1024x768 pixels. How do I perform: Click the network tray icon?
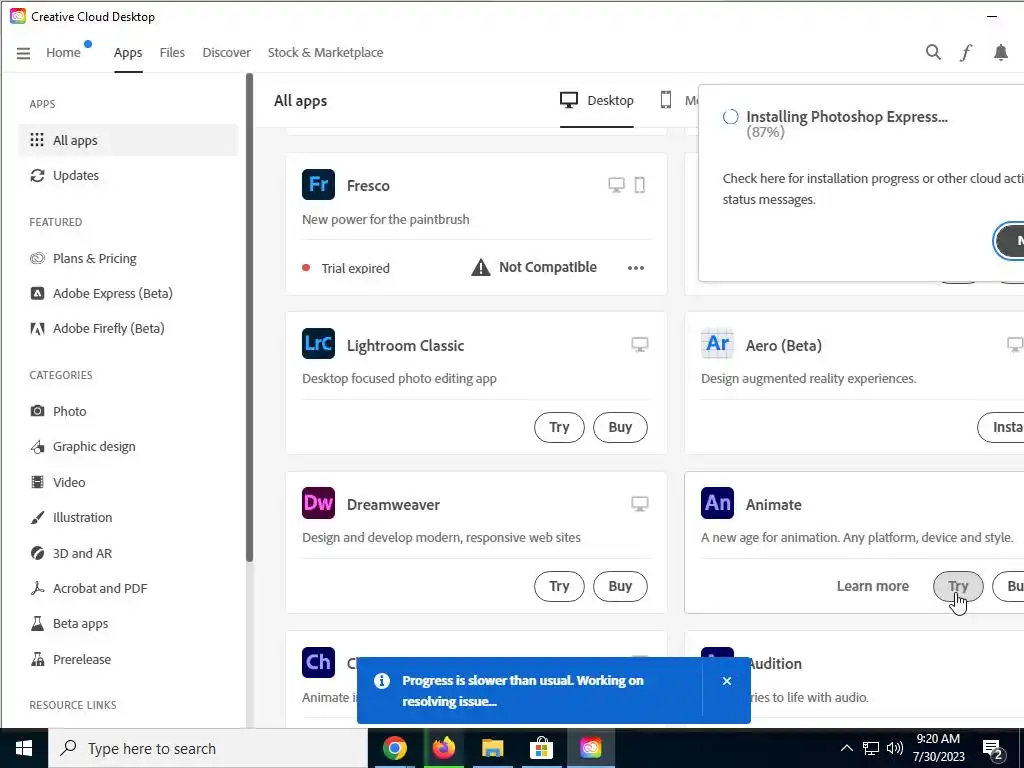coord(871,748)
